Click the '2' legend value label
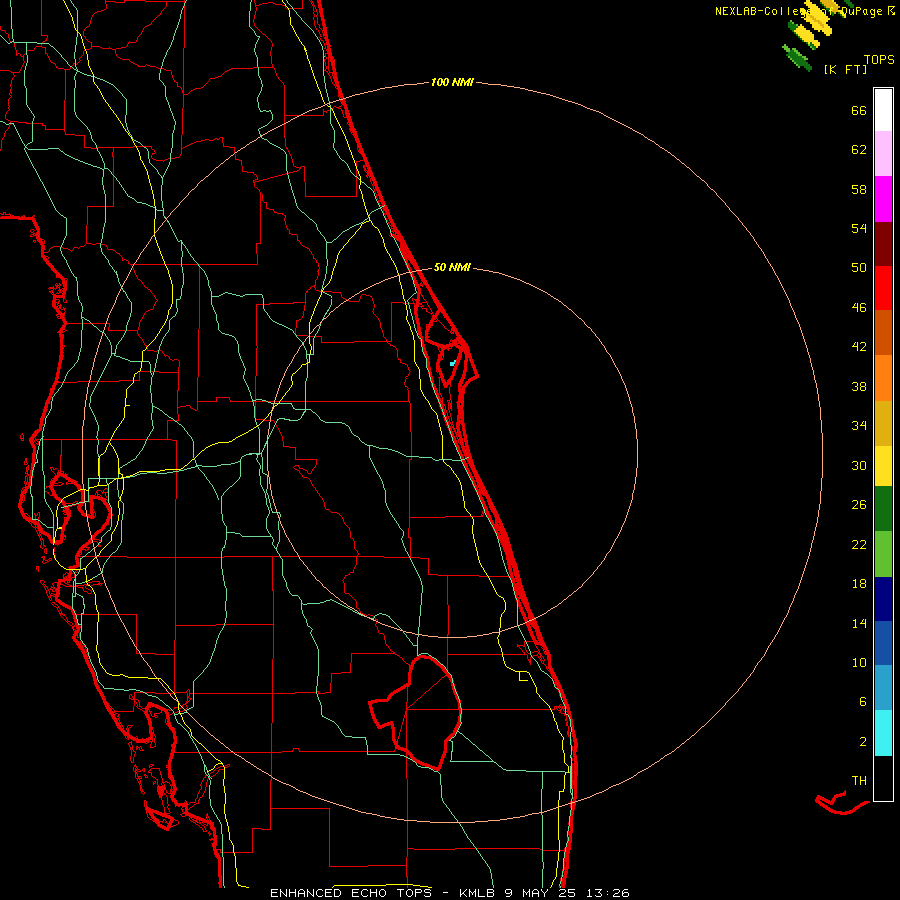Image resolution: width=900 pixels, height=900 pixels. [x=863, y=742]
